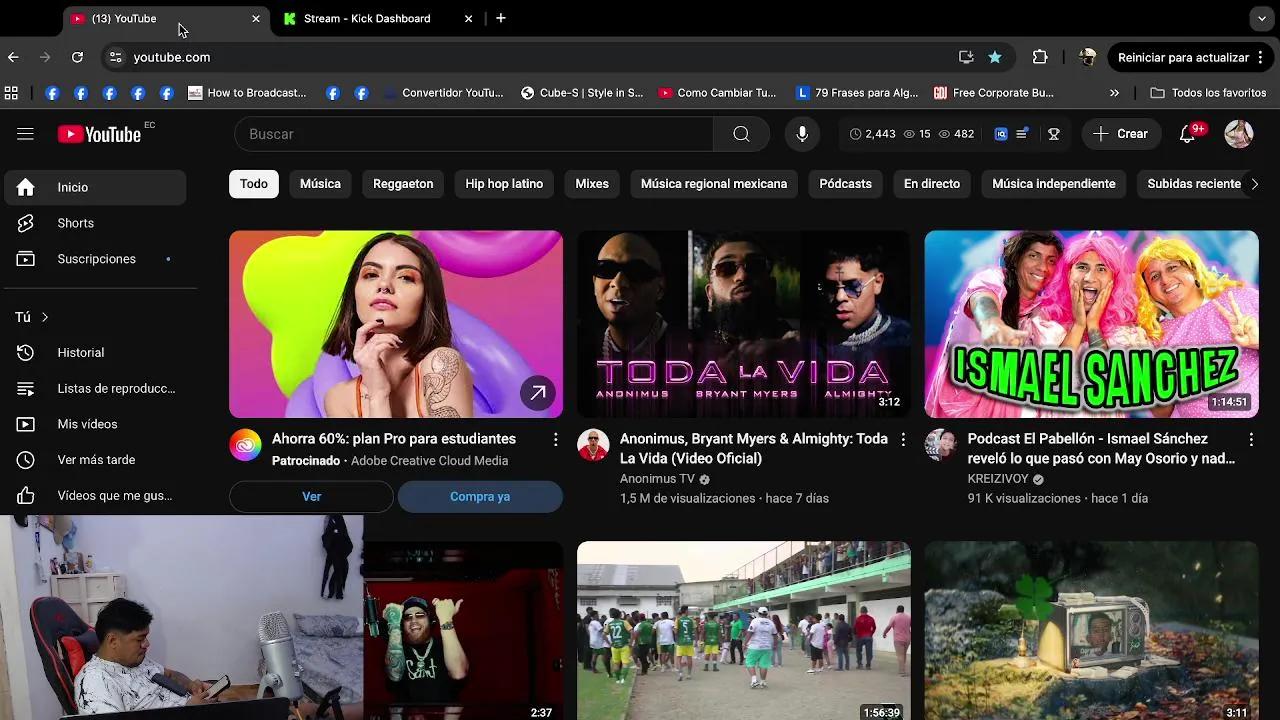Screen dimensions: 1280x720
Task: Open the YouTube hamburger guide menu
Action: [25, 134]
